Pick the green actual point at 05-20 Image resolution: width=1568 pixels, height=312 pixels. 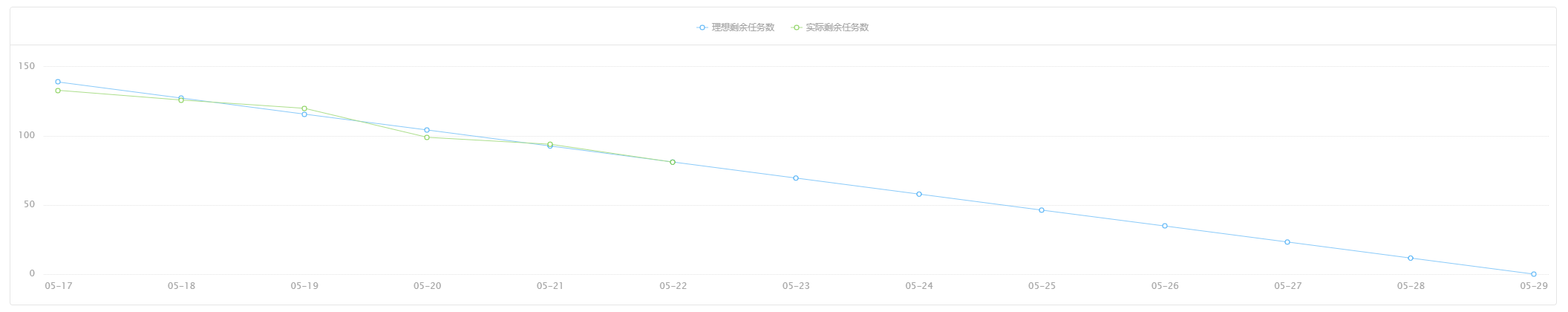point(427,137)
